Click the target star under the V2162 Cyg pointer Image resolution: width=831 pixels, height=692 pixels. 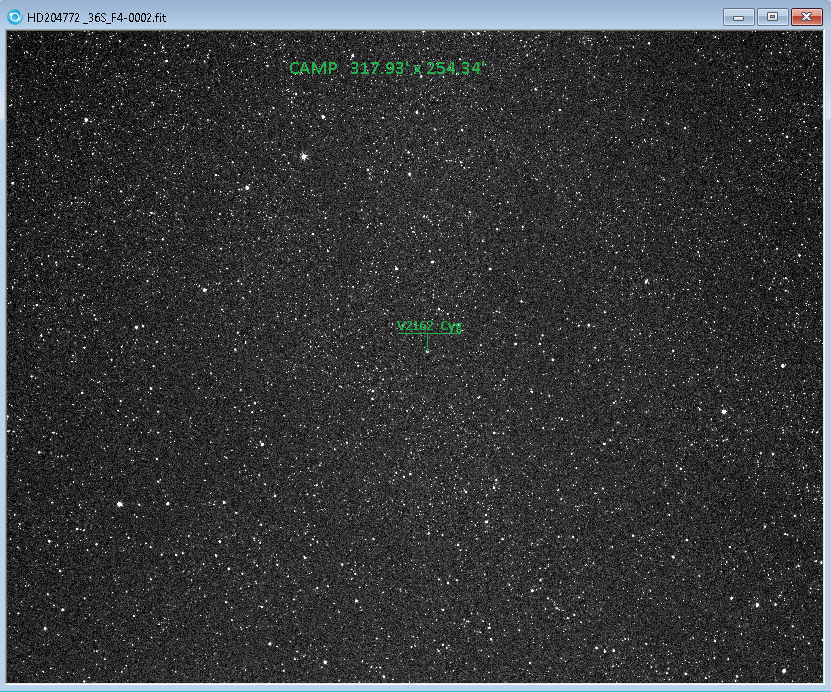tap(428, 352)
